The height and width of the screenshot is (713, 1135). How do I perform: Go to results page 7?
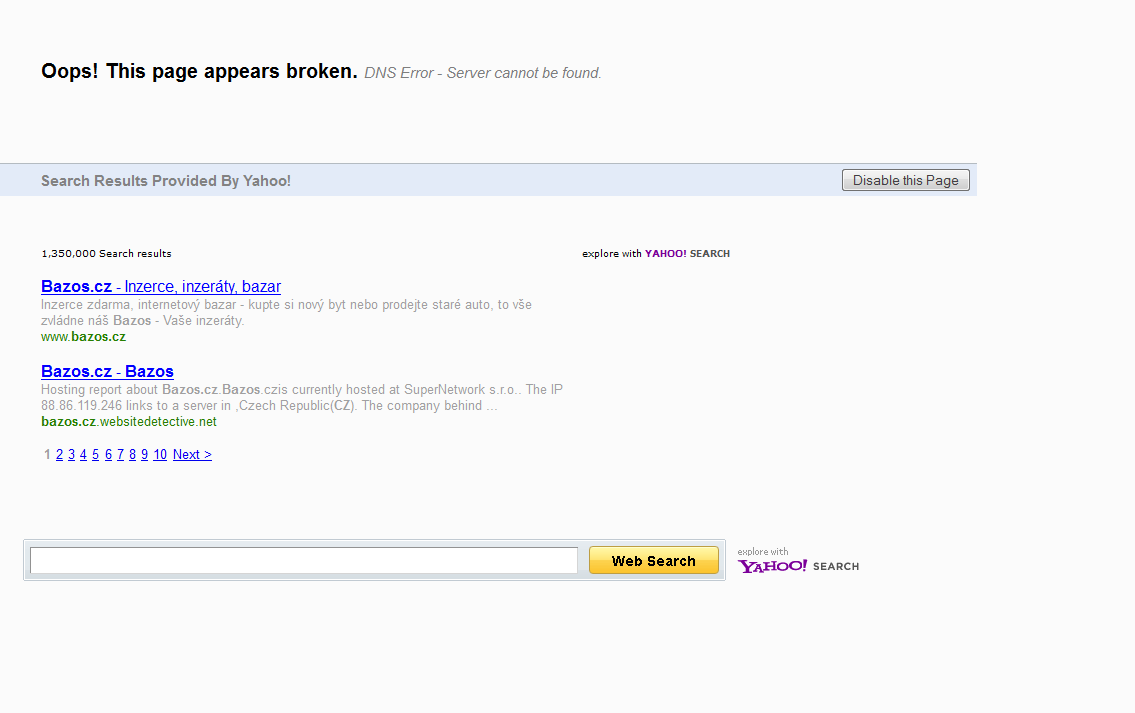pos(120,455)
